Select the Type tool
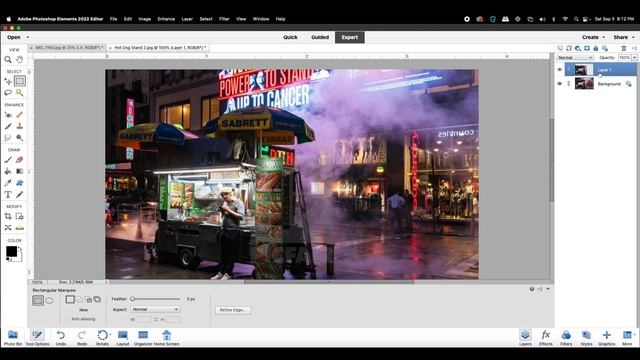 [8, 195]
